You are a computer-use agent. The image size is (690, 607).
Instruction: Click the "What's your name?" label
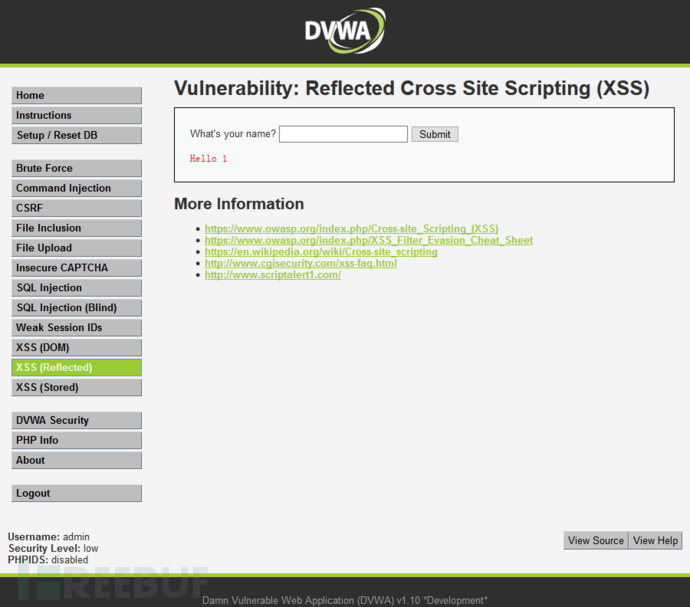[233, 134]
